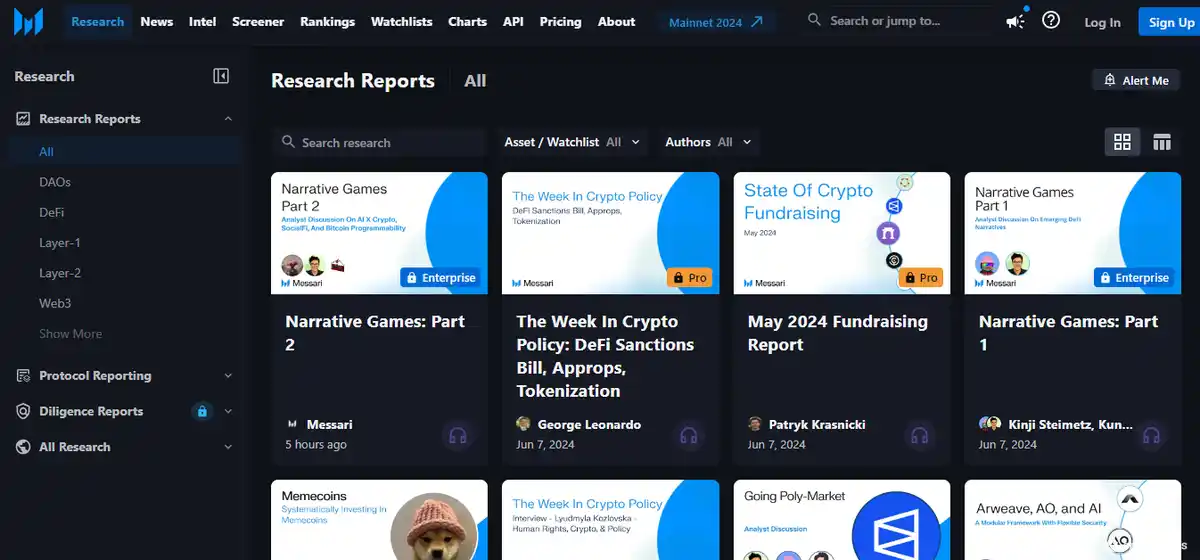Screen dimensions: 1200x560
Task: Open the Intel nav item
Action: click(x=202, y=21)
